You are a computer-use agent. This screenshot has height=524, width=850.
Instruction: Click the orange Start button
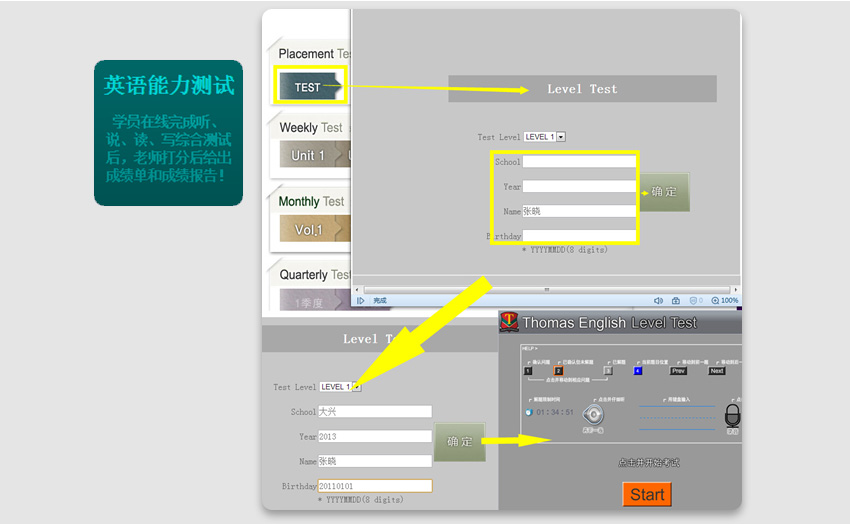(647, 494)
